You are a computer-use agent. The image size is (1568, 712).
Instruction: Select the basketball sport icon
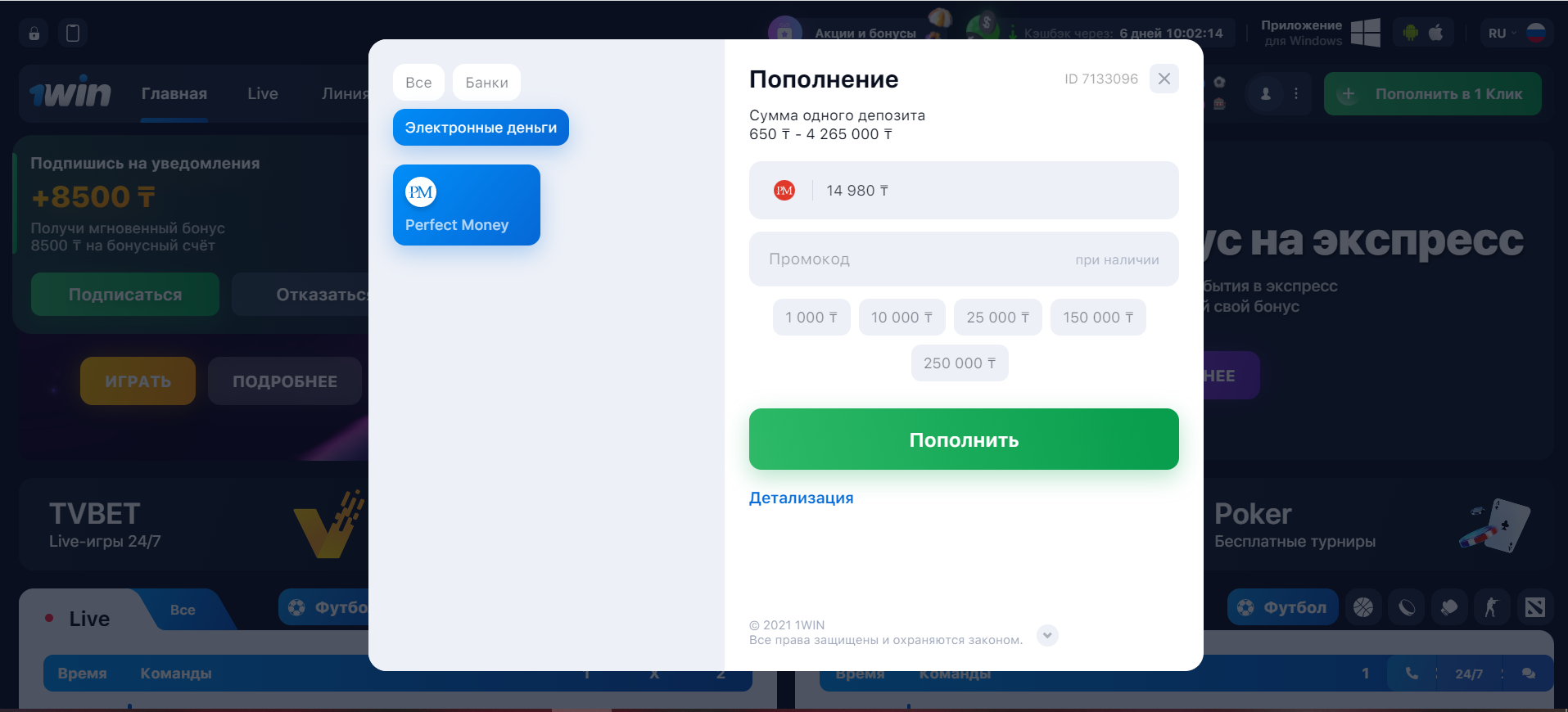(x=1363, y=607)
